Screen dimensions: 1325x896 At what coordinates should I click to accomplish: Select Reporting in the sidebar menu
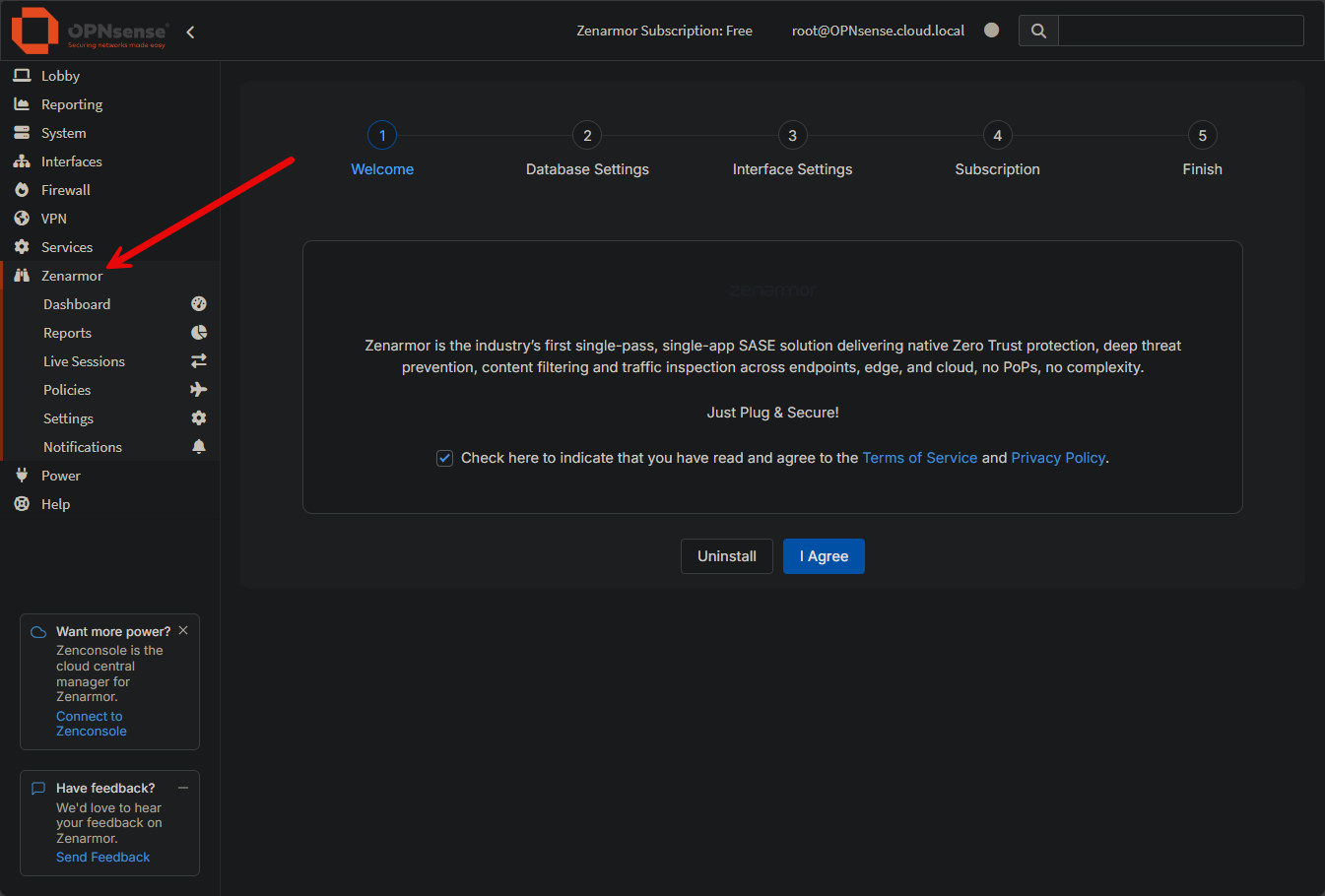point(74,103)
